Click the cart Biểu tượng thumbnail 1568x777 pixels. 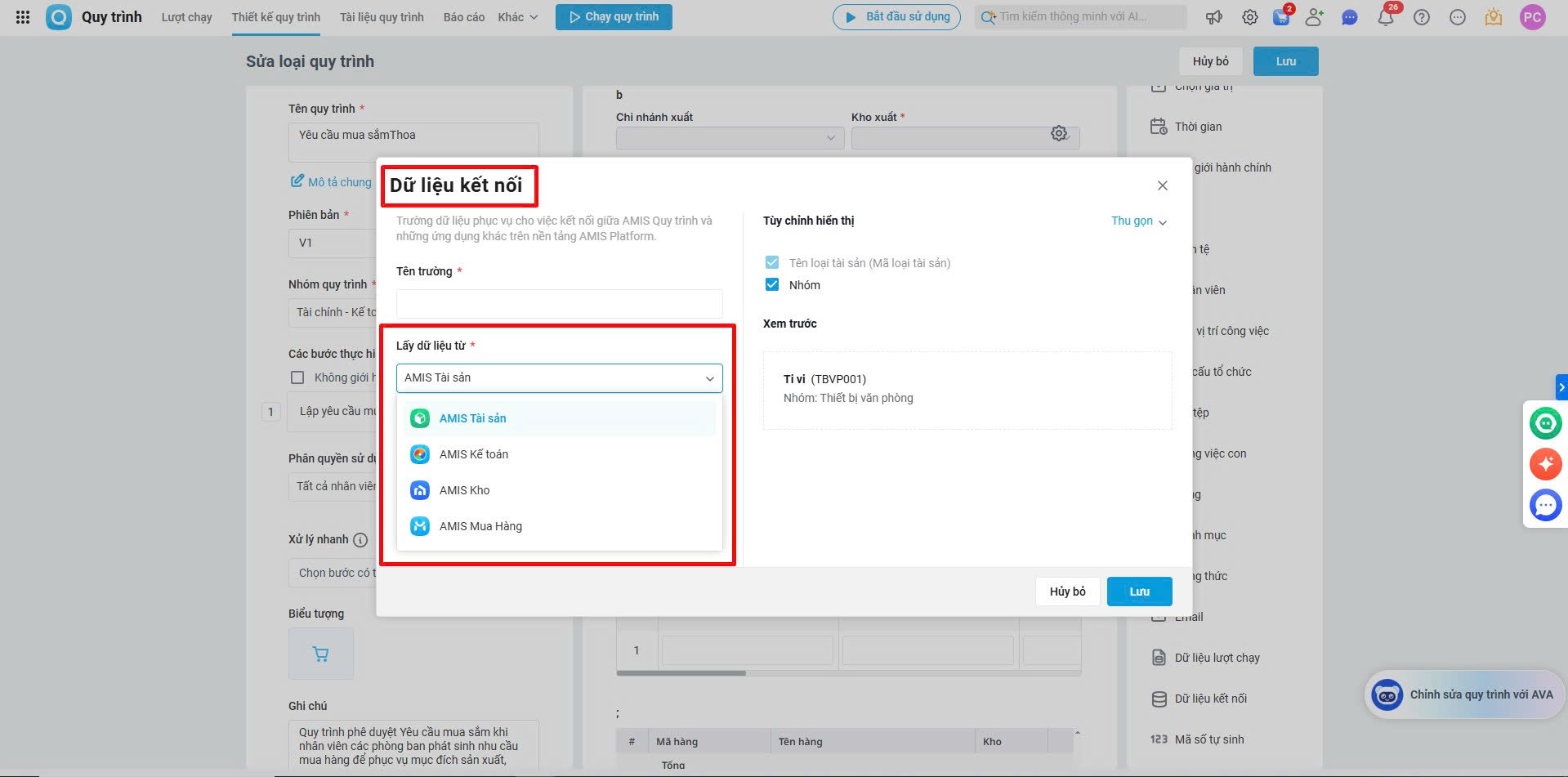[321, 654]
